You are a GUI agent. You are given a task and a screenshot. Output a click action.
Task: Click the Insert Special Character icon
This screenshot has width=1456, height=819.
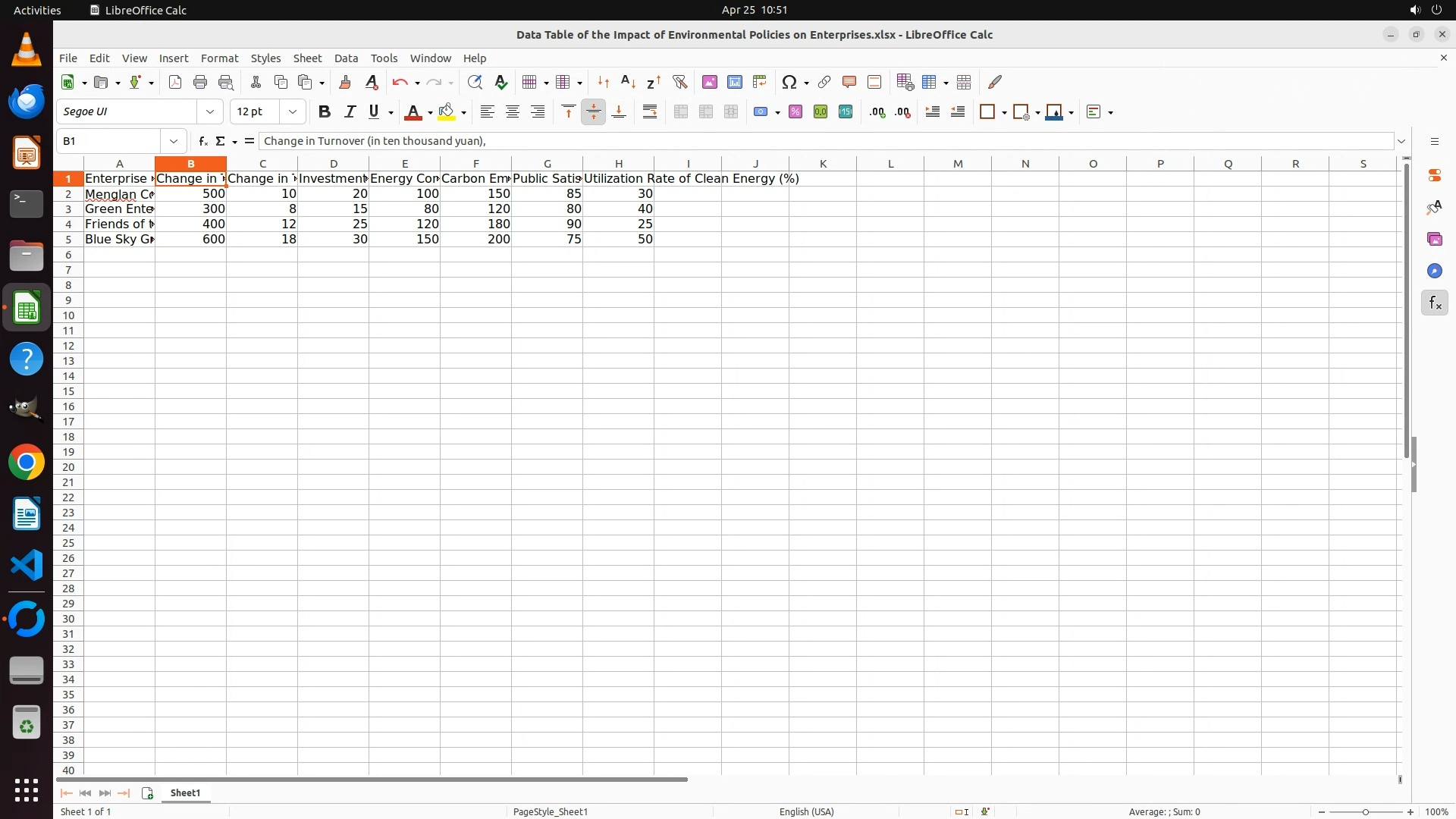click(789, 82)
